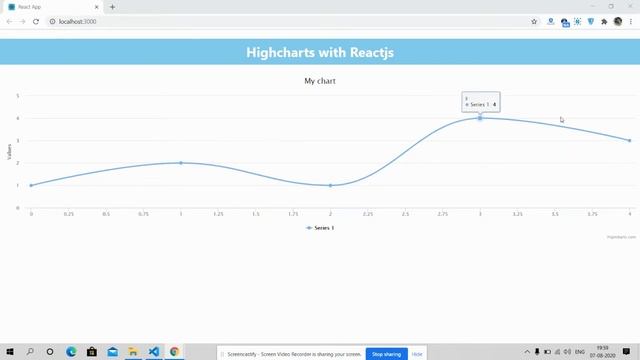Close the React App tab
The height and width of the screenshot is (360, 640).
point(97,7)
